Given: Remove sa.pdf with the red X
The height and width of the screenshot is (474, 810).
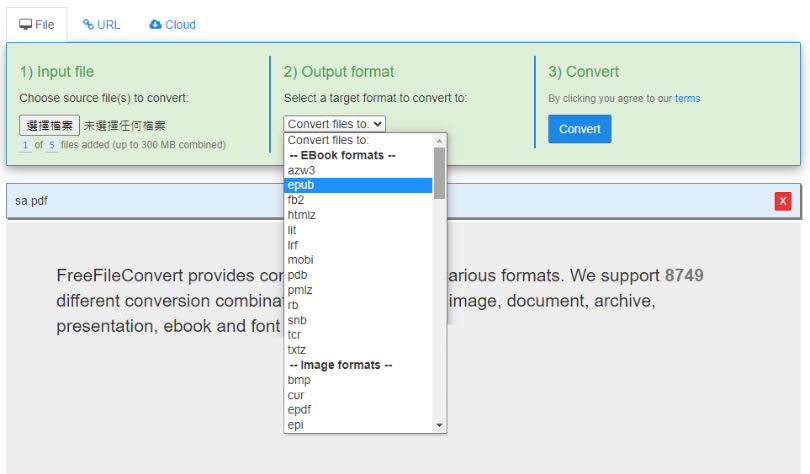Looking at the screenshot, I should point(783,201).
